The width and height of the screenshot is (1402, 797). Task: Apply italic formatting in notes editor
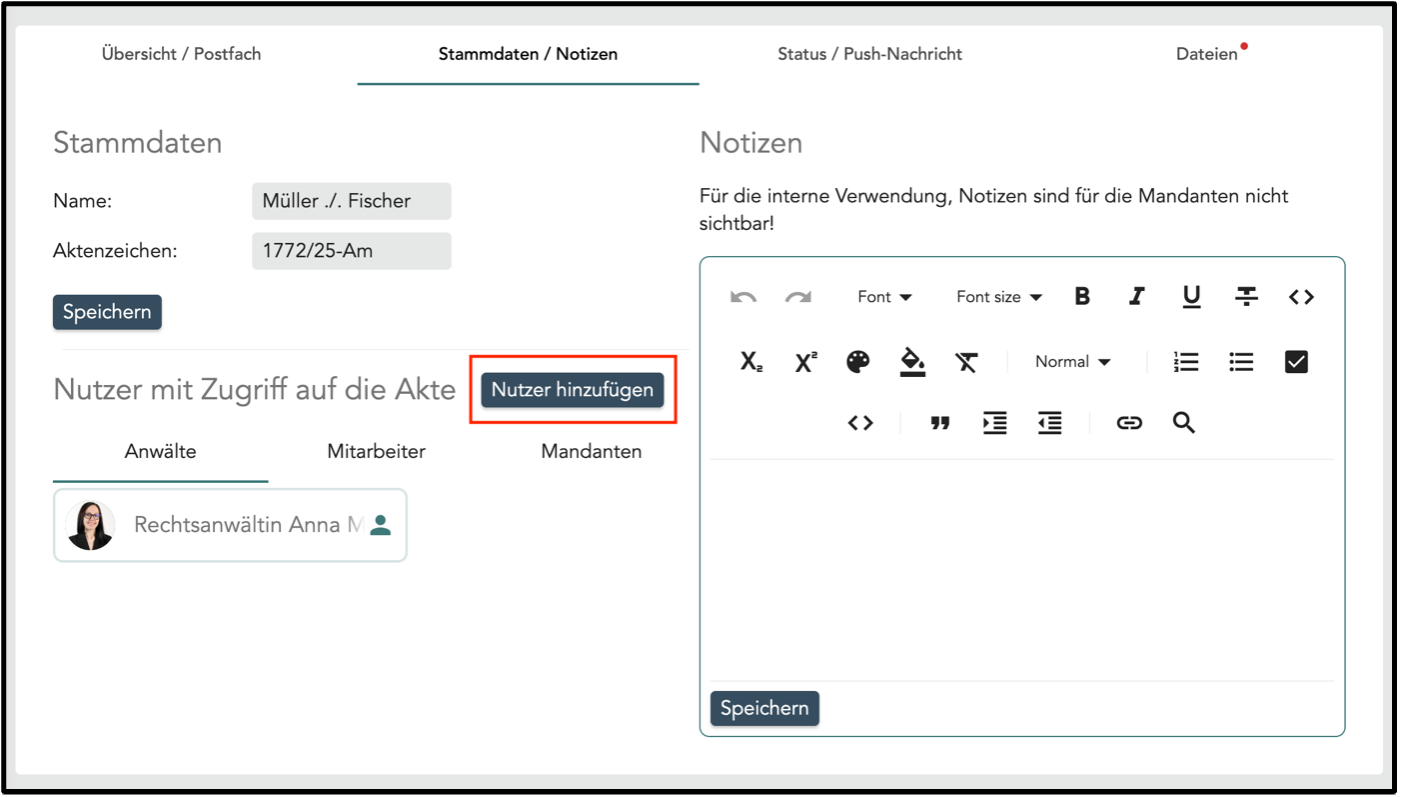coord(1136,297)
